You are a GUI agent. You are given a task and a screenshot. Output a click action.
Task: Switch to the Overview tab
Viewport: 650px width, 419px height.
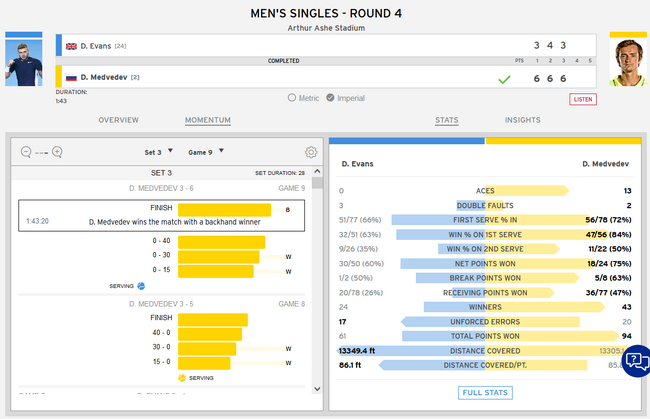coord(118,120)
